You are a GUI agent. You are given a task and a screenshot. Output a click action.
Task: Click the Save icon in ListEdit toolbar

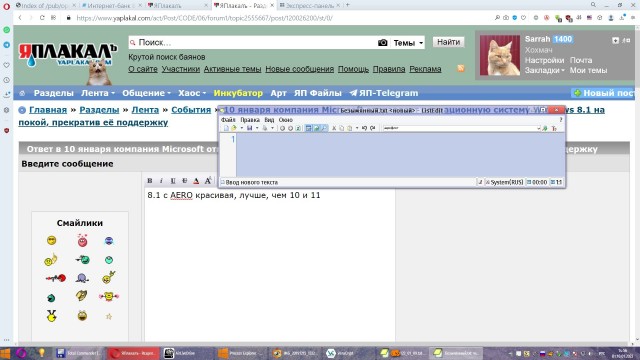249,128
